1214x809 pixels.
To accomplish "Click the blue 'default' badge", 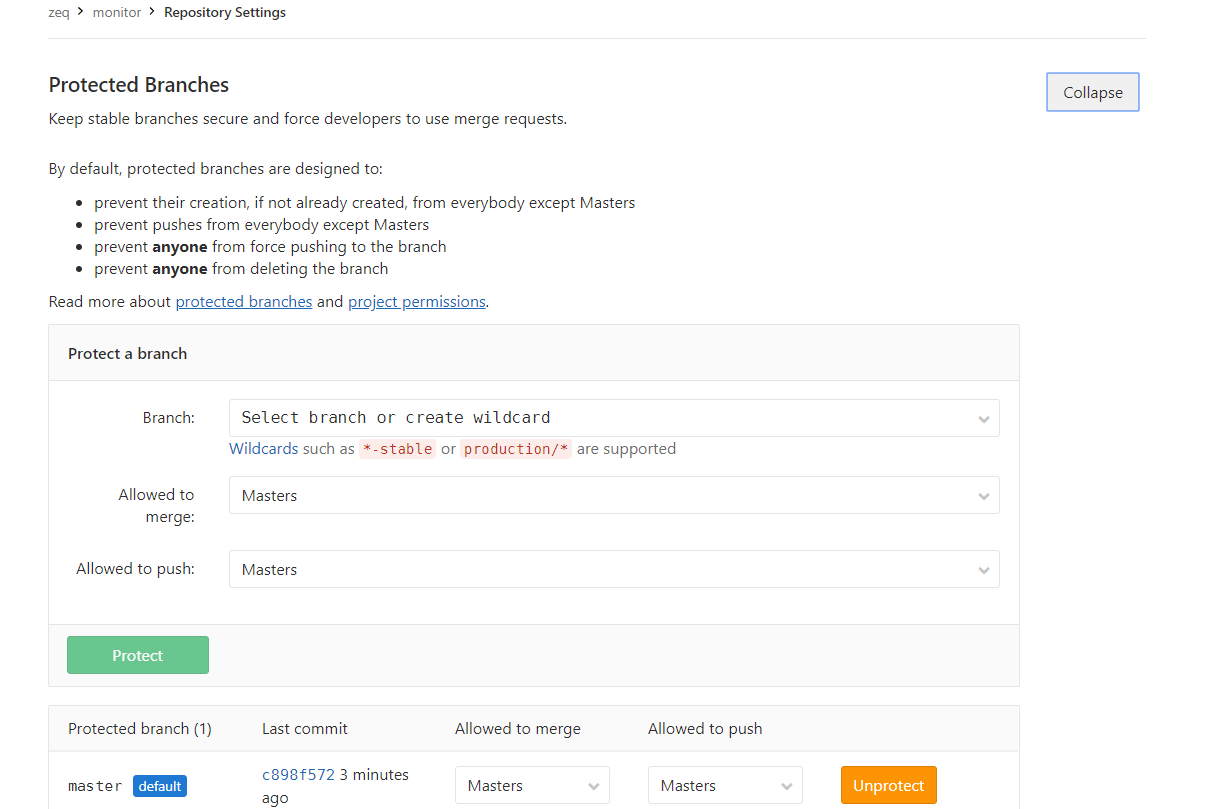I will (x=160, y=786).
